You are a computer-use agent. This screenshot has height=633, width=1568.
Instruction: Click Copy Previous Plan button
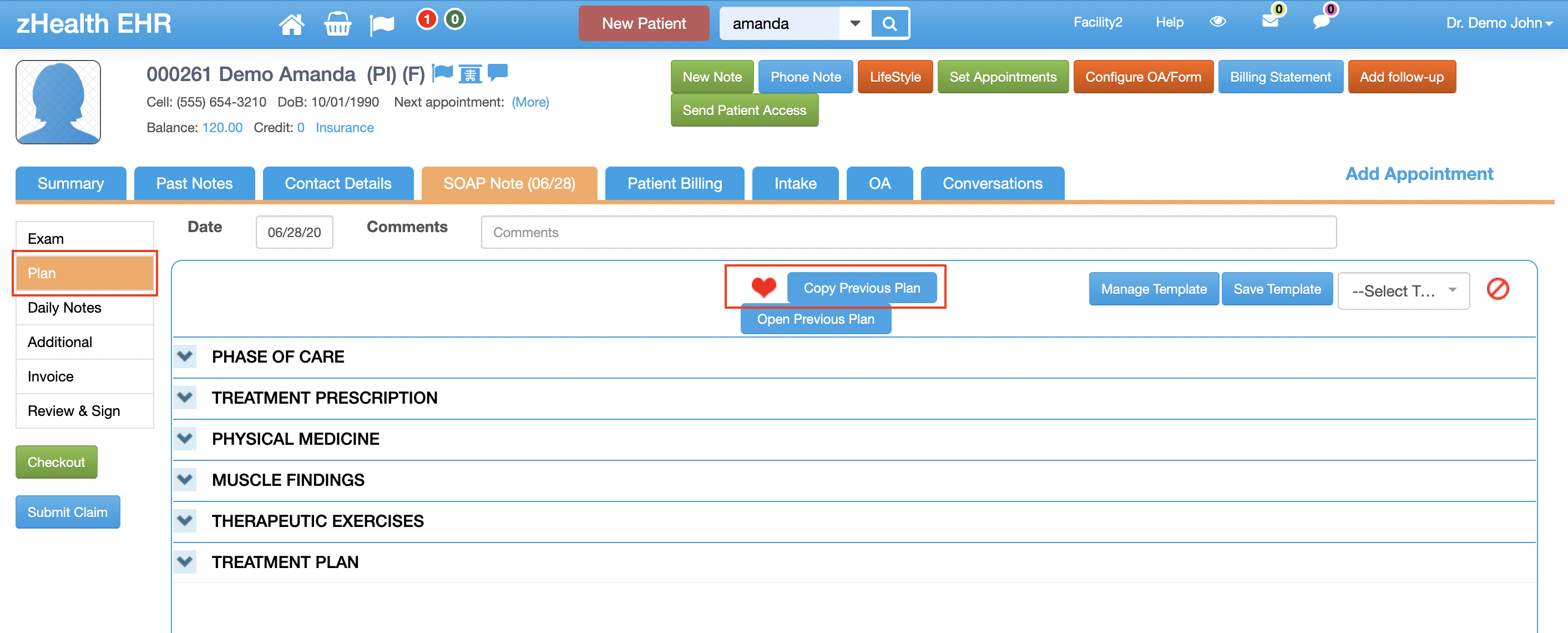(x=861, y=288)
